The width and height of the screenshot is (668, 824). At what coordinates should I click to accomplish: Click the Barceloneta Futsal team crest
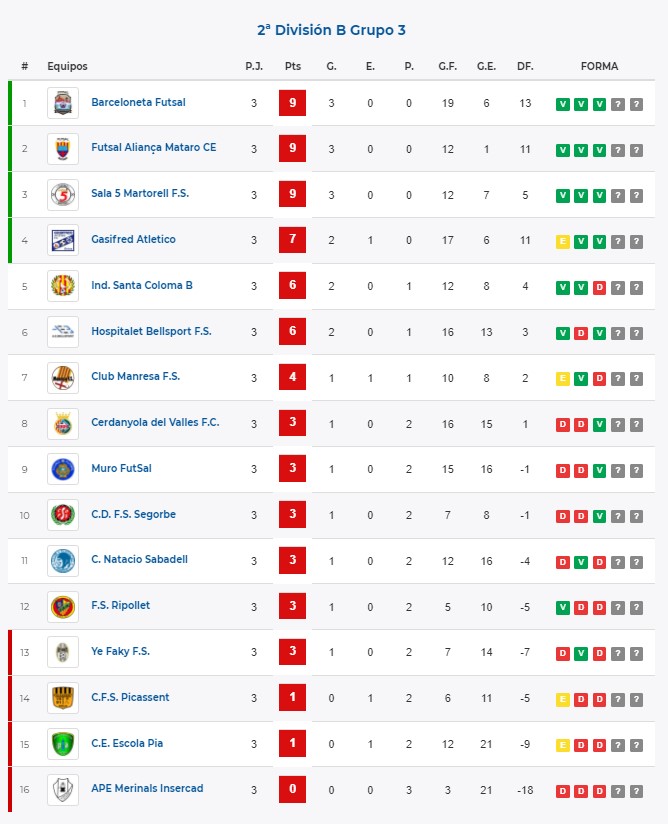63,103
